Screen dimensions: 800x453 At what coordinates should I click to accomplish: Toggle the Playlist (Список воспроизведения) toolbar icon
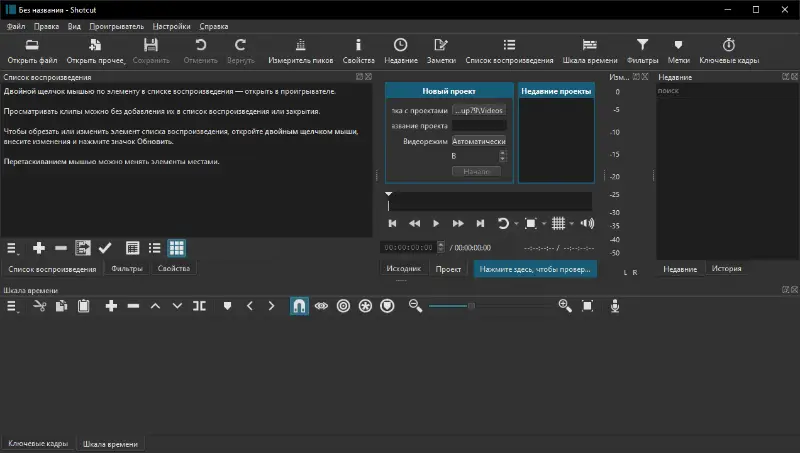pyautogui.click(x=509, y=52)
